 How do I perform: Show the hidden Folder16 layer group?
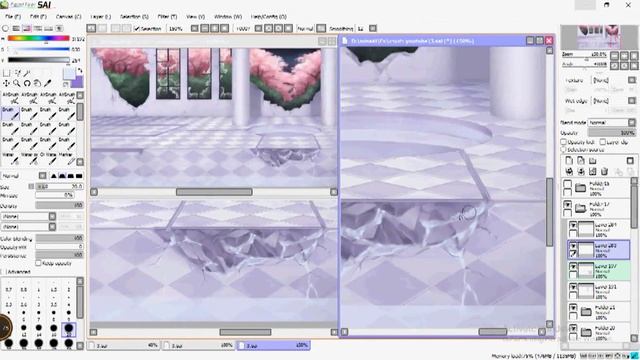click(x=567, y=184)
